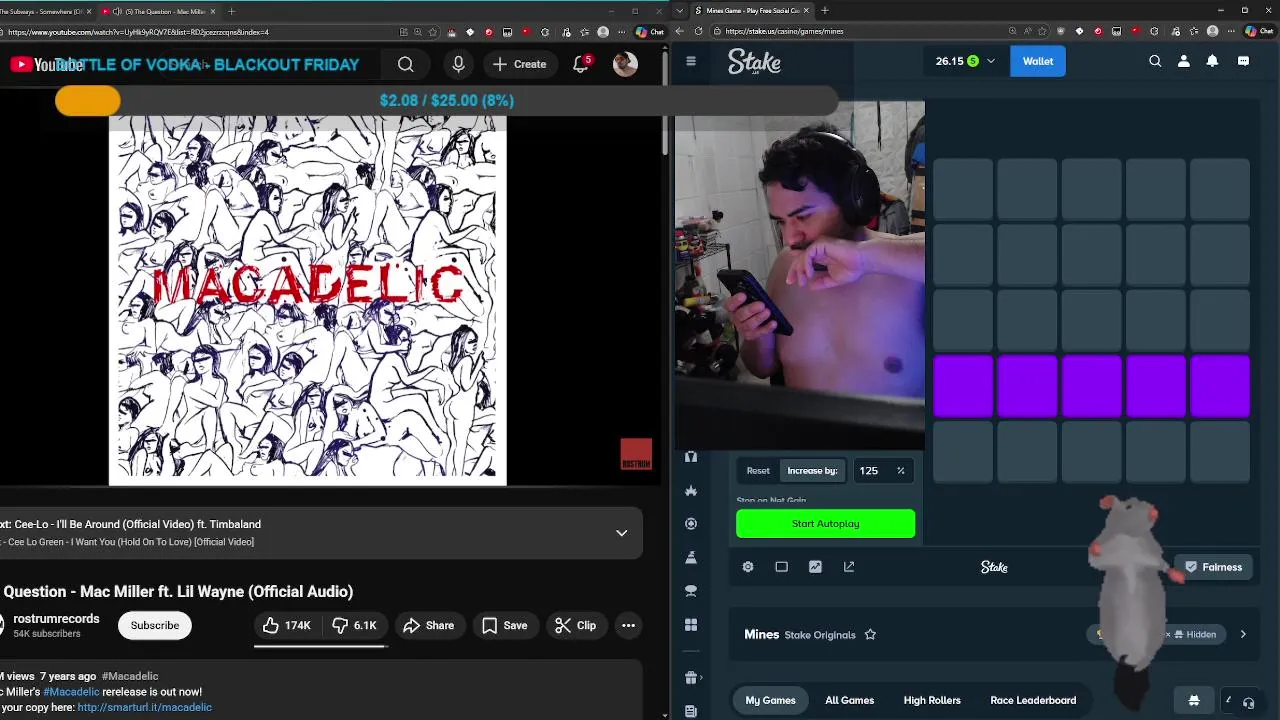Open Stake sidebar crown icon
Viewport: 1280px width, 720px height.
pyautogui.click(x=691, y=491)
